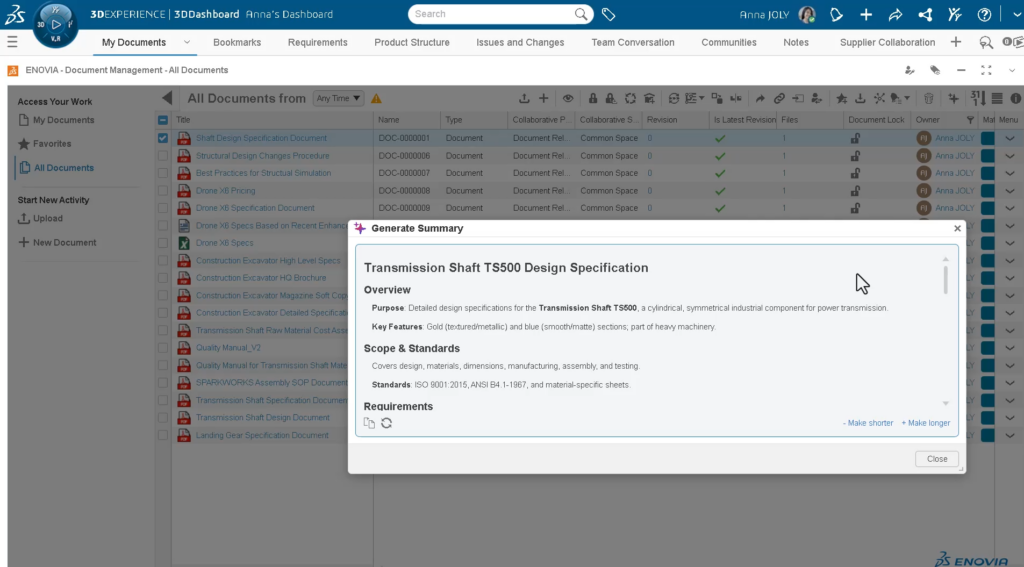Open the Product Structure tab
The width and height of the screenshot is (1024, 567).
click(x=411, y=42)
